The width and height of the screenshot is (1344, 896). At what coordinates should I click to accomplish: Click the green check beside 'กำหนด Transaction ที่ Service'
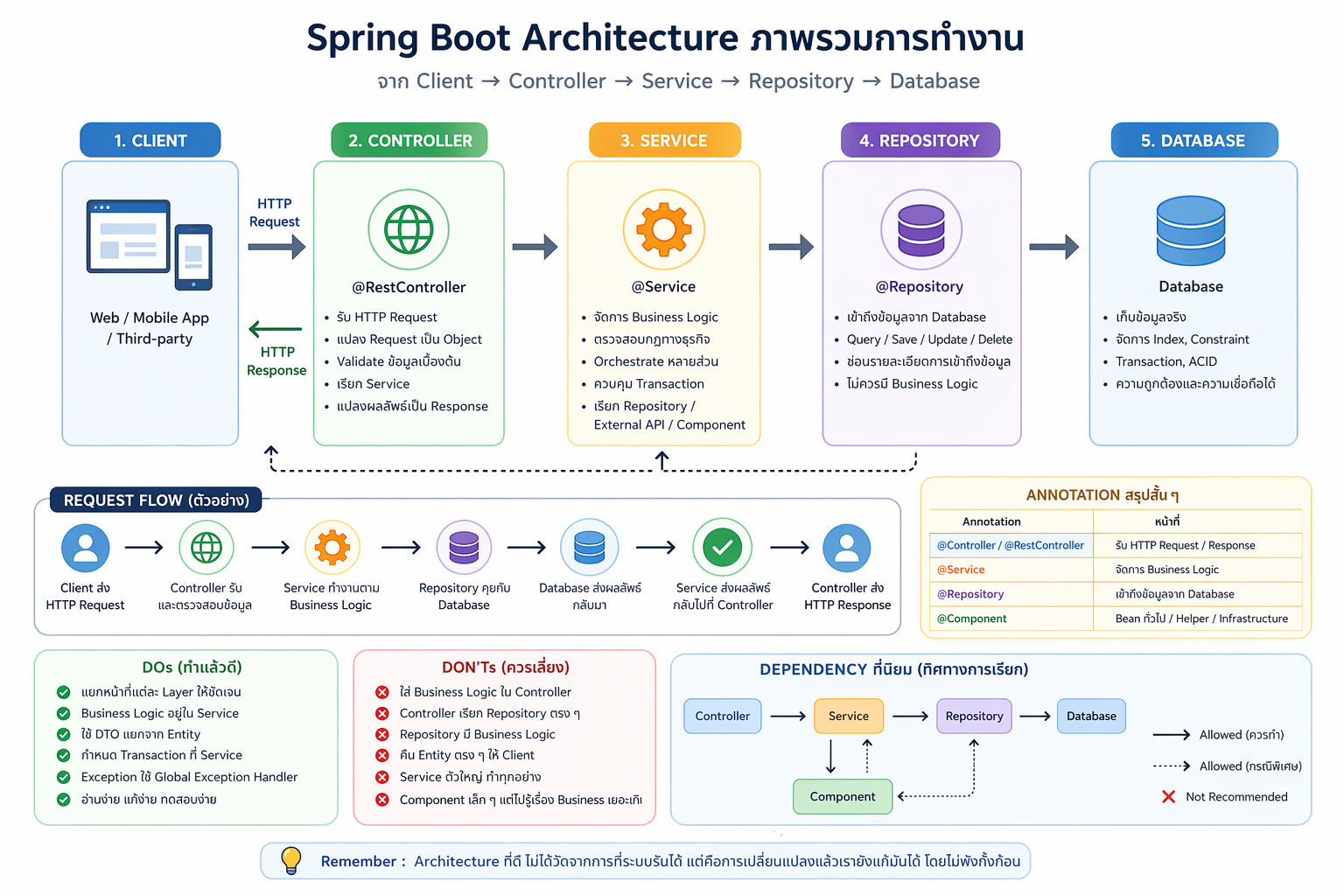[64, 755]
